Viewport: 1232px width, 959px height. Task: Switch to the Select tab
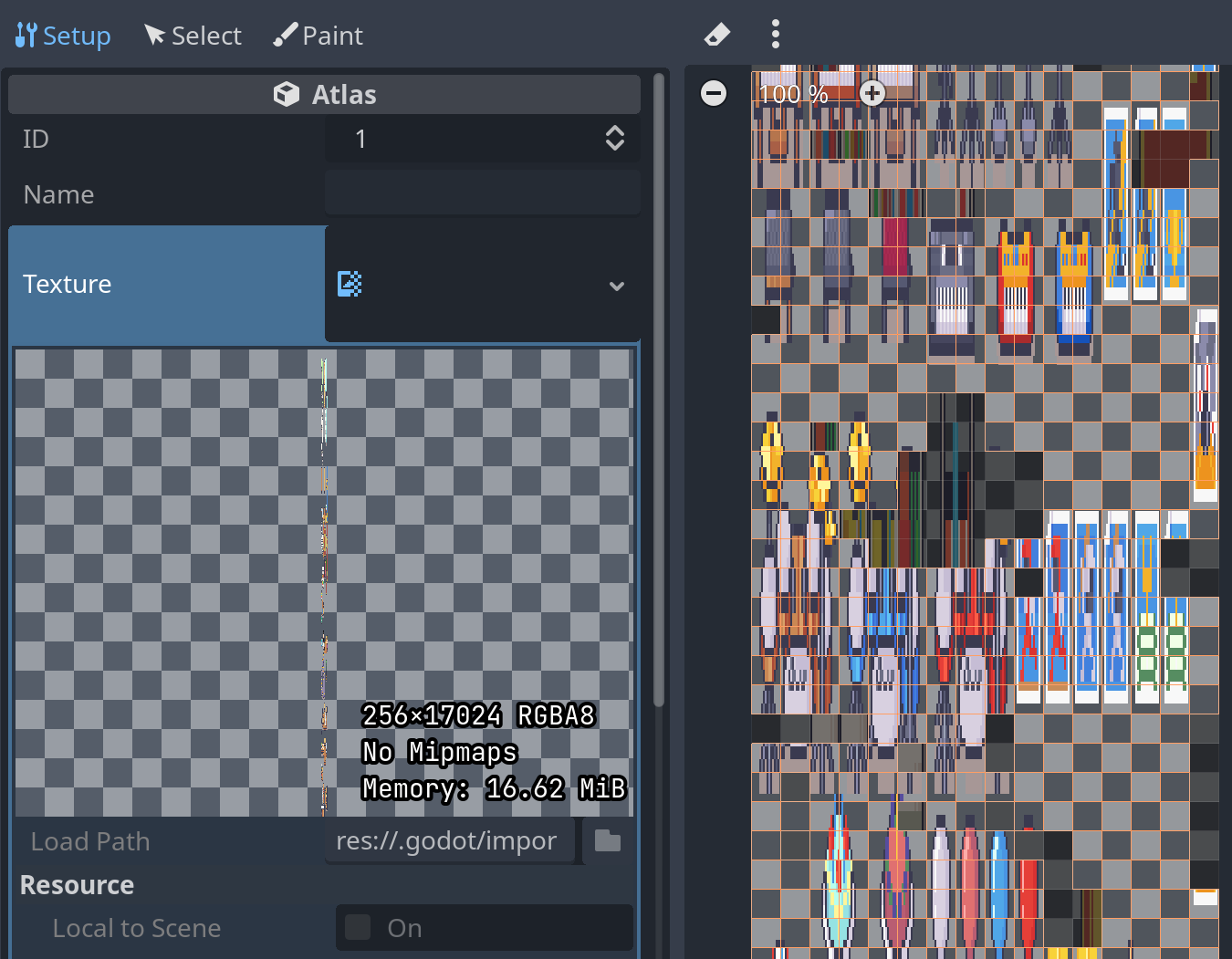192,34
